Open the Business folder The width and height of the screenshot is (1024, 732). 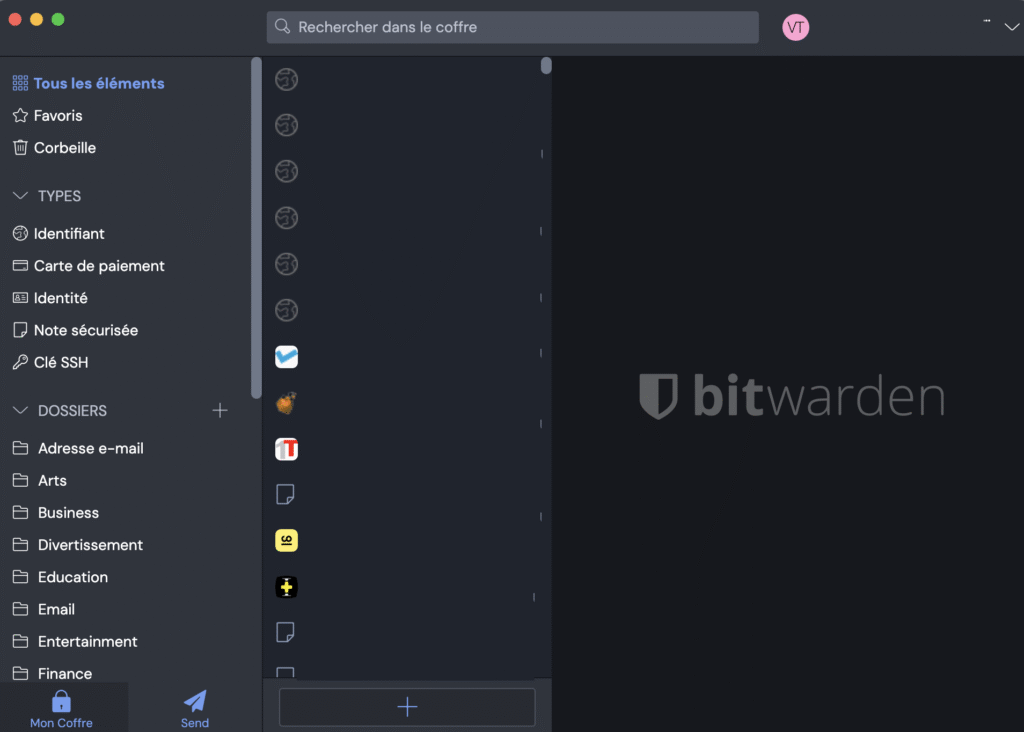(x=56, y=513)
